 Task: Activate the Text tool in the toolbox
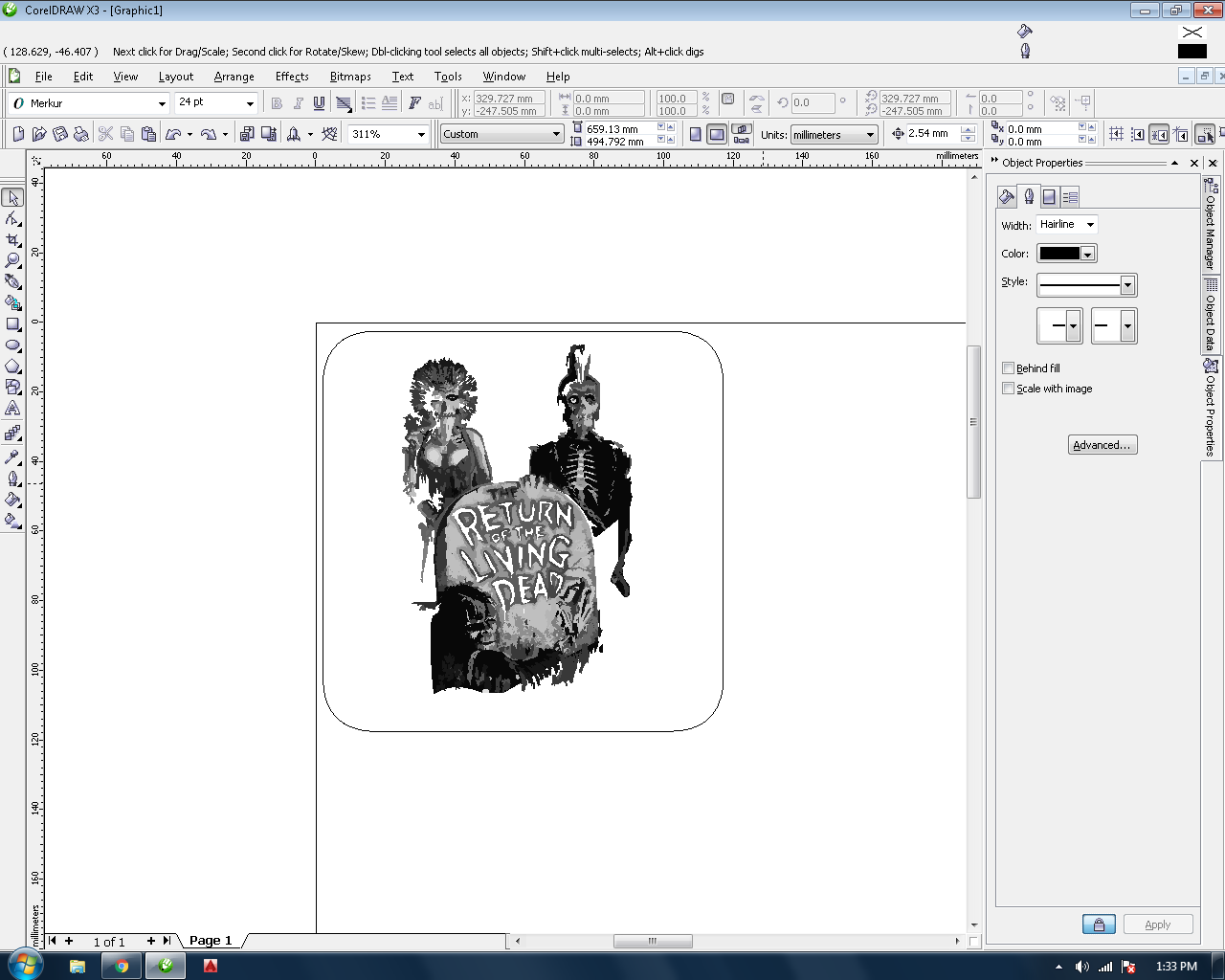pos(12,409)
